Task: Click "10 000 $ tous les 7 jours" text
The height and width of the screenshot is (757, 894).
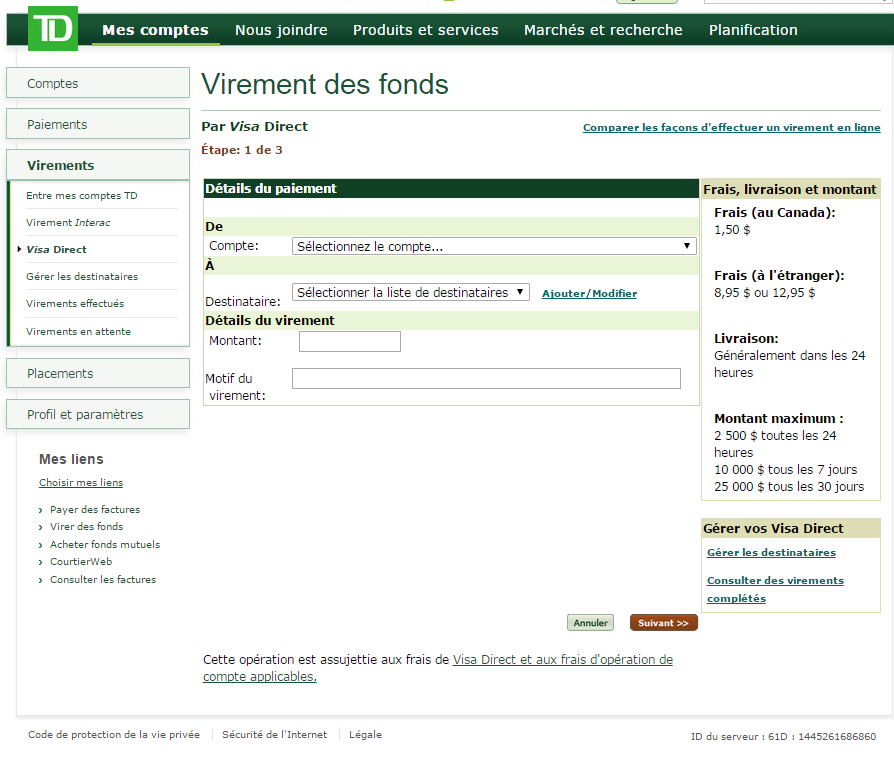Action: [x=786, y=469]
